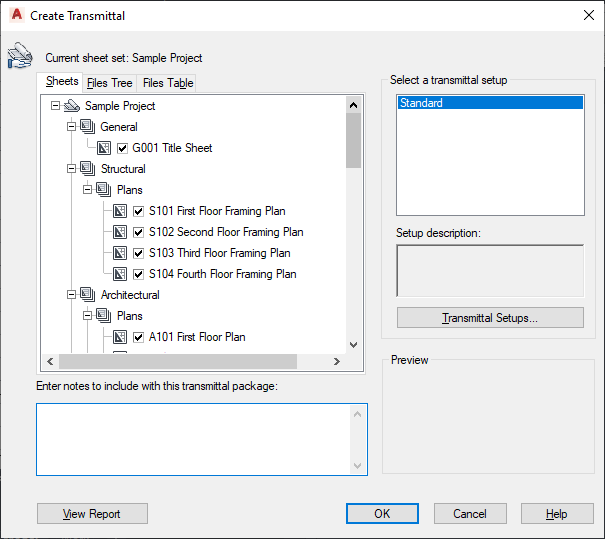Click inside the transmittal notes text box

(195, 438)
